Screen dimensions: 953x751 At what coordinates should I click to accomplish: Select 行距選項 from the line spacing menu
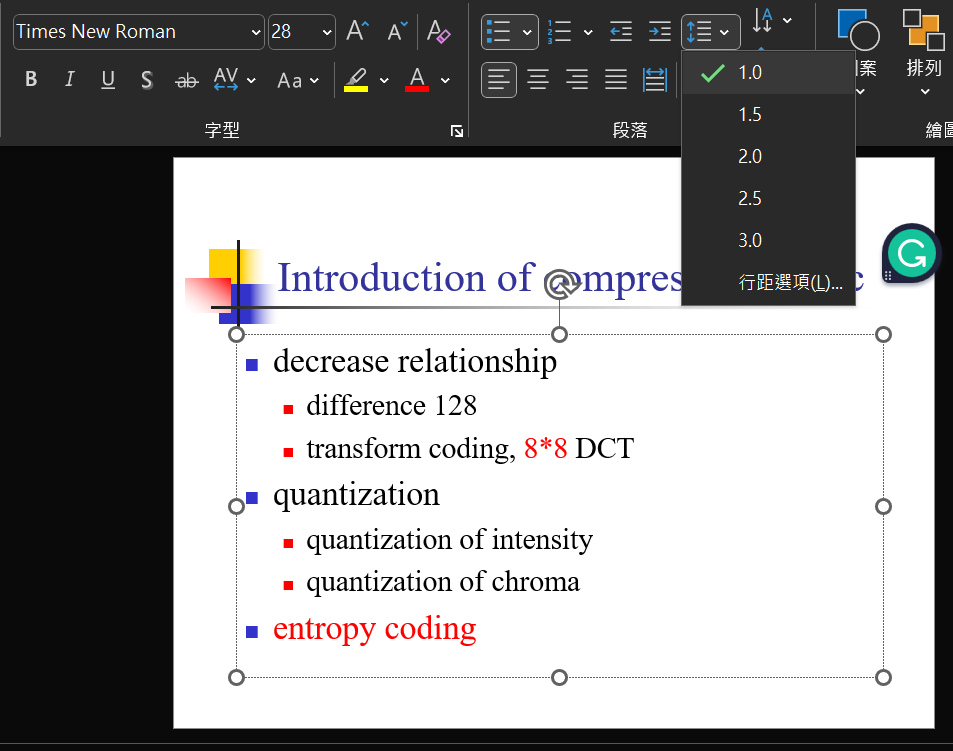point(790,281)
